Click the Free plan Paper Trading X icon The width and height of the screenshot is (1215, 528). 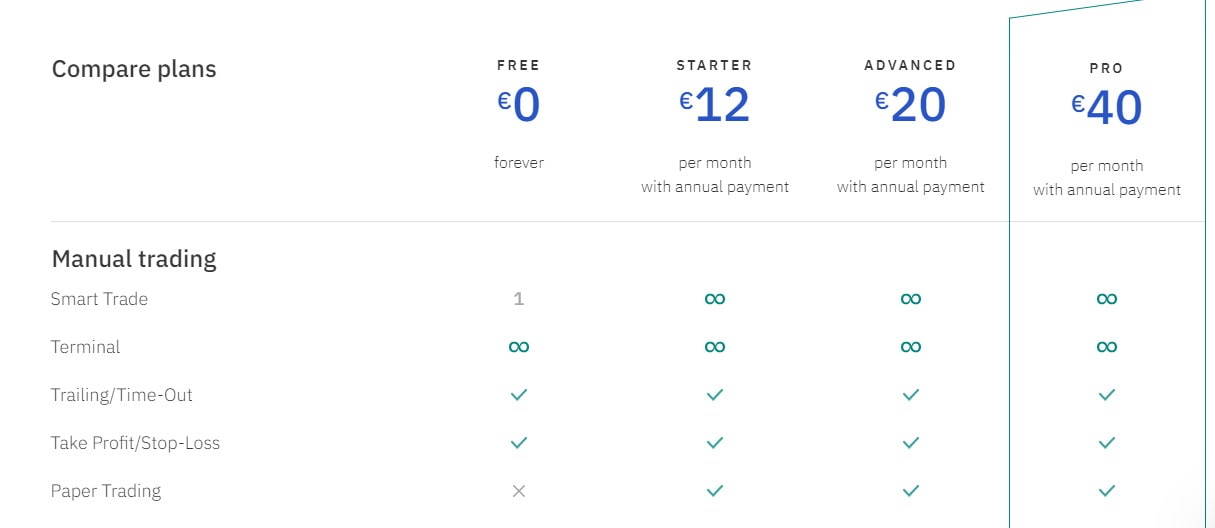(x=518, y=491)
